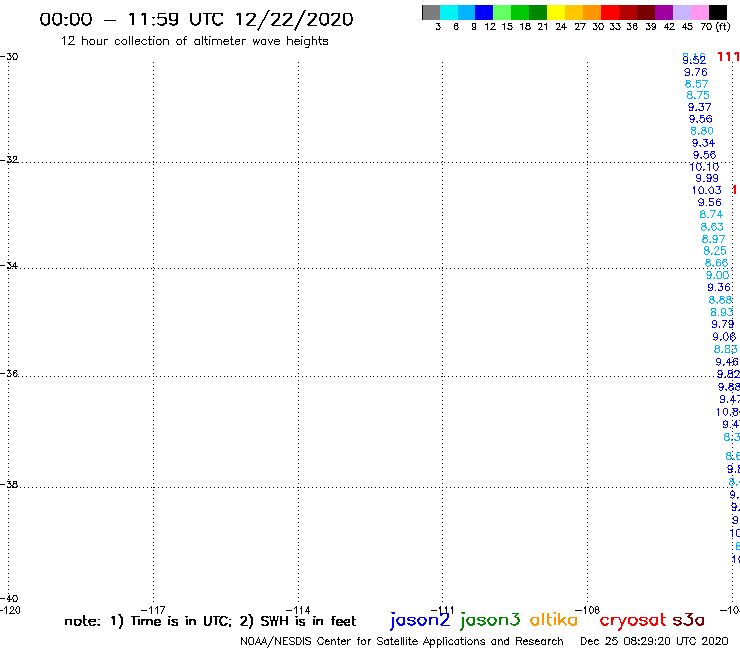Click the wave height value 8.25

[x=715, y=251]
